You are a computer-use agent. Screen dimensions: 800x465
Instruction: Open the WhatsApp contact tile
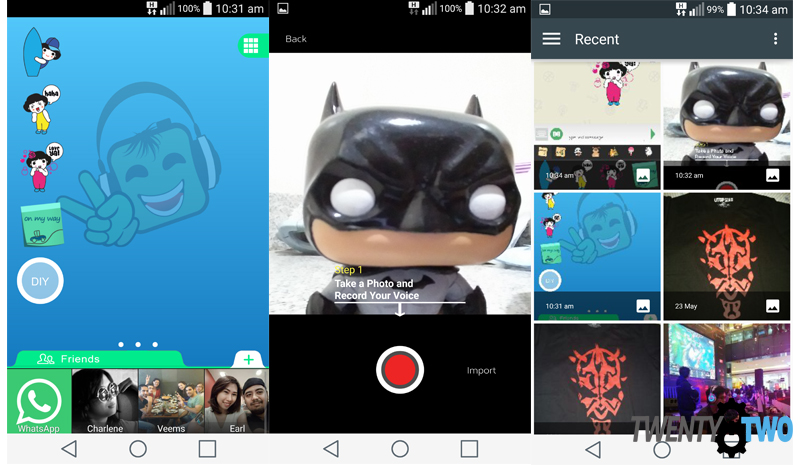pos(39,401)
